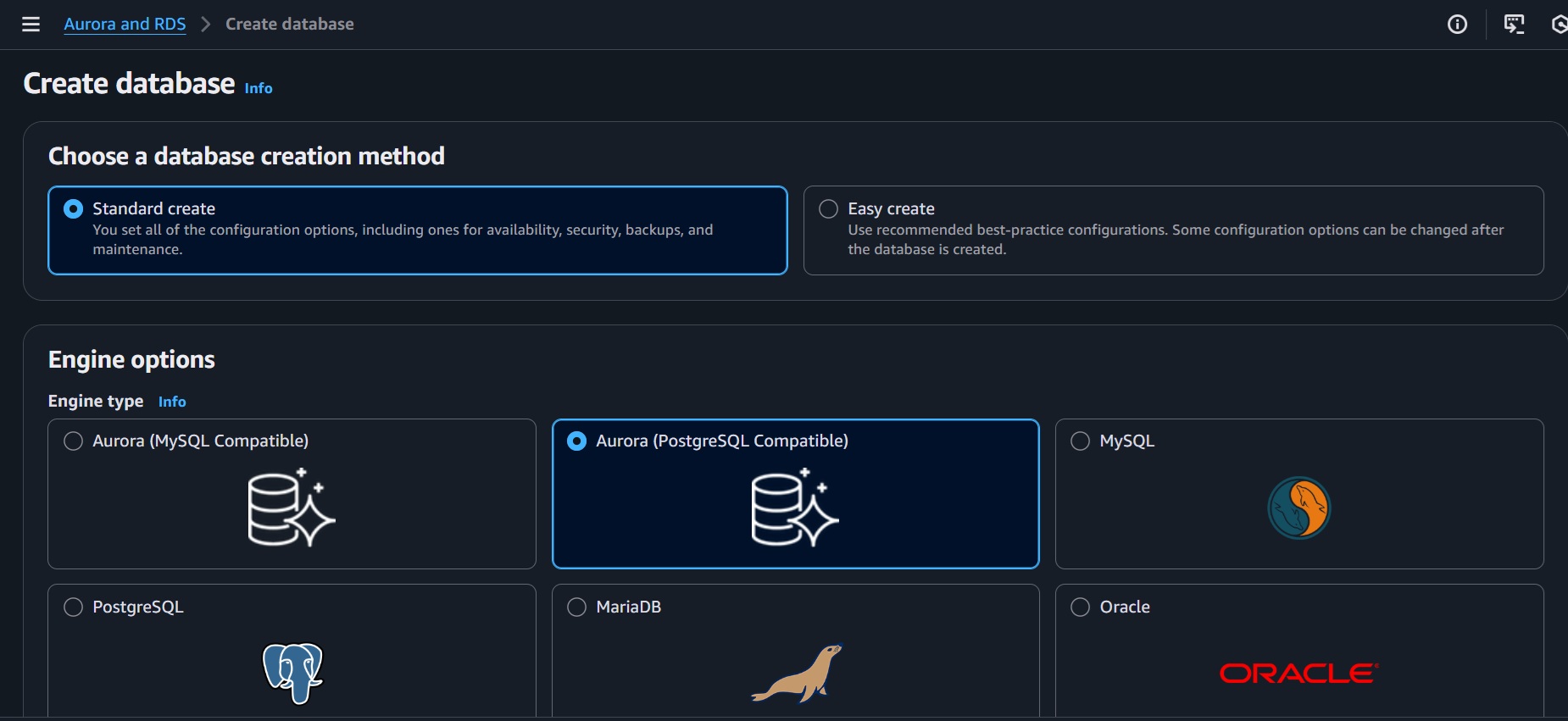Open the feedback chat icon
The image size is (1568, 721).
point(1514,25)
